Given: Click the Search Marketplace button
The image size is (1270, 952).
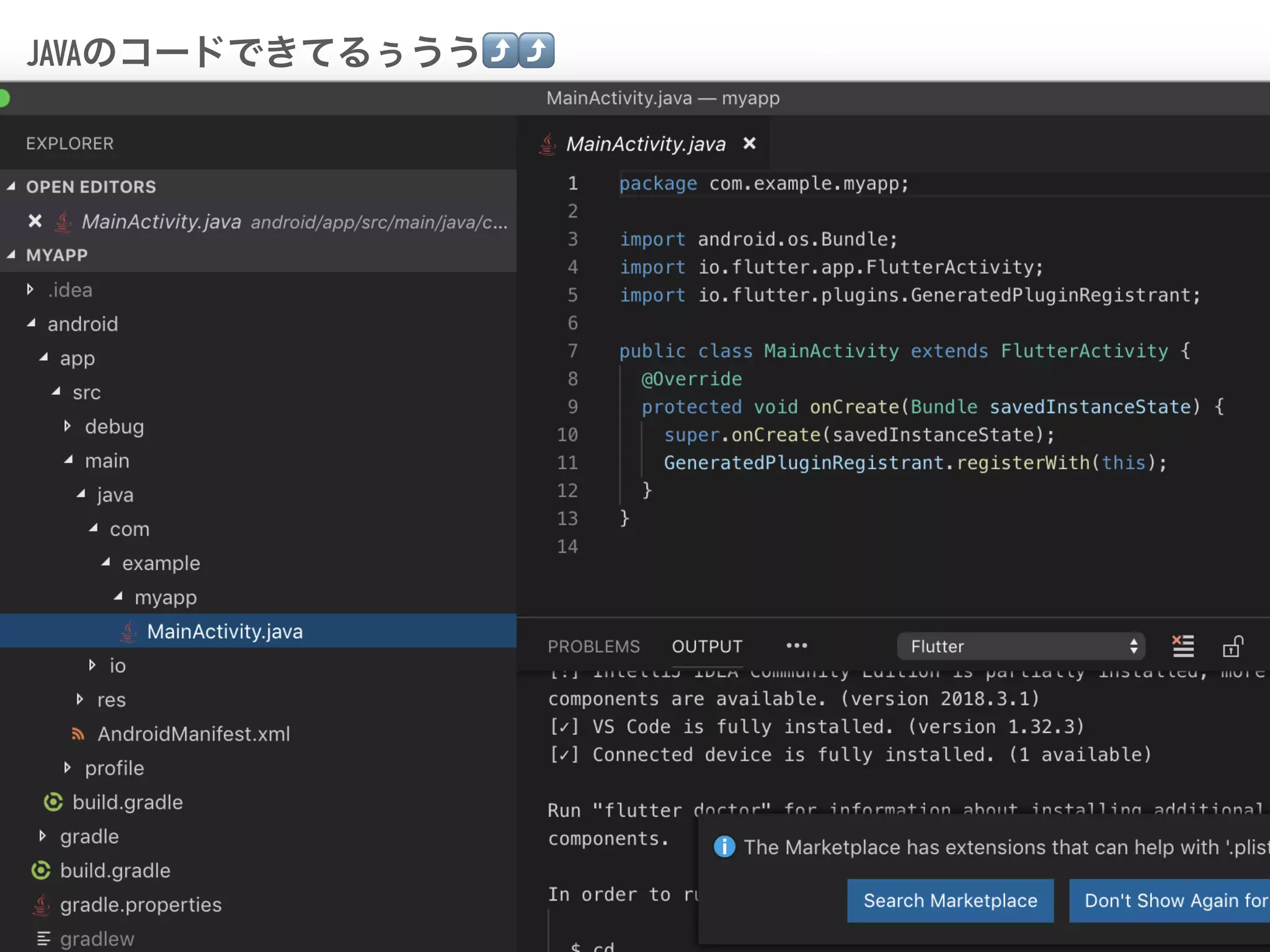Looking at the screenshot, I should 950,901.
